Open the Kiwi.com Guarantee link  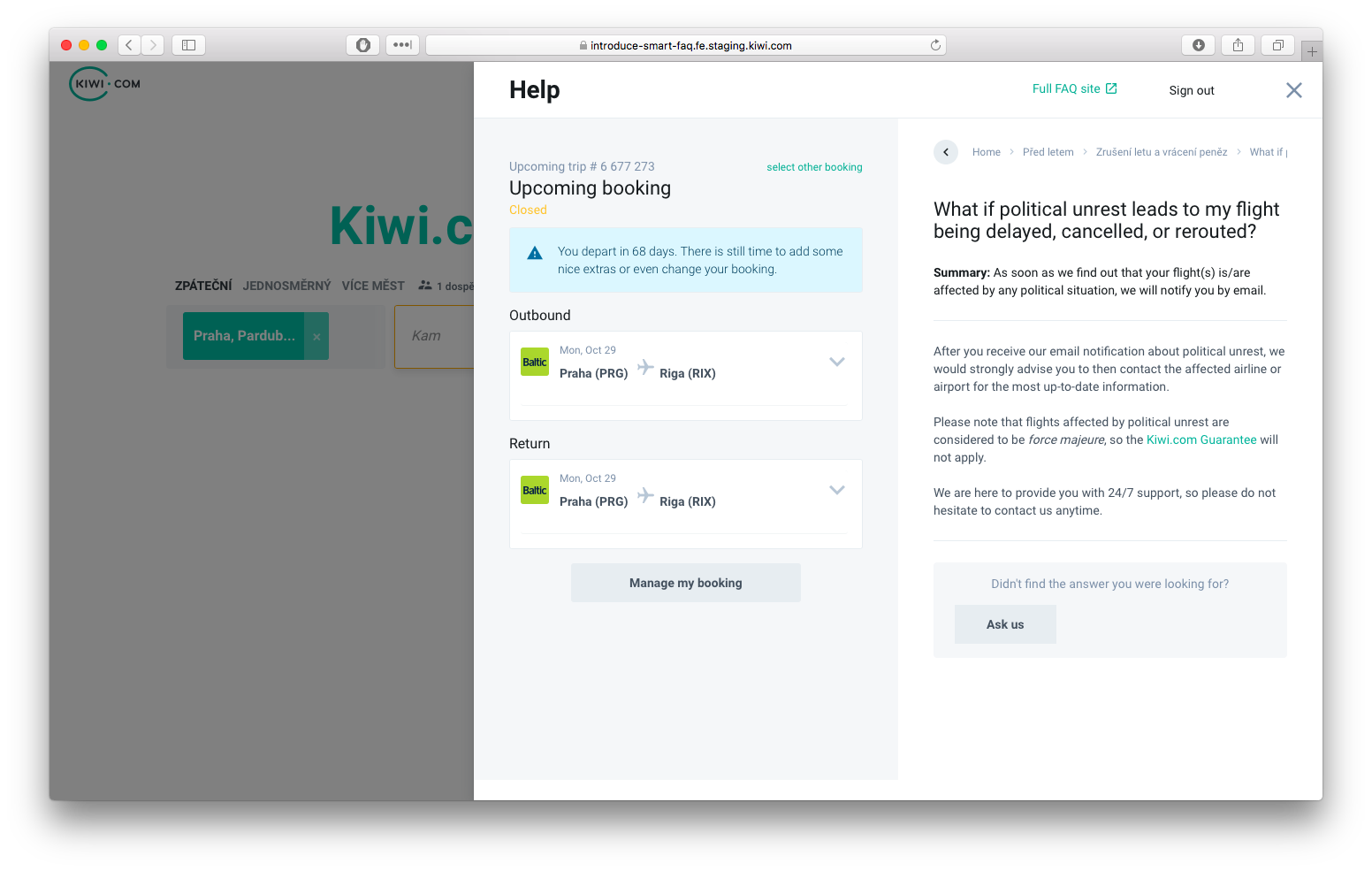click(x=1200, y=439)
